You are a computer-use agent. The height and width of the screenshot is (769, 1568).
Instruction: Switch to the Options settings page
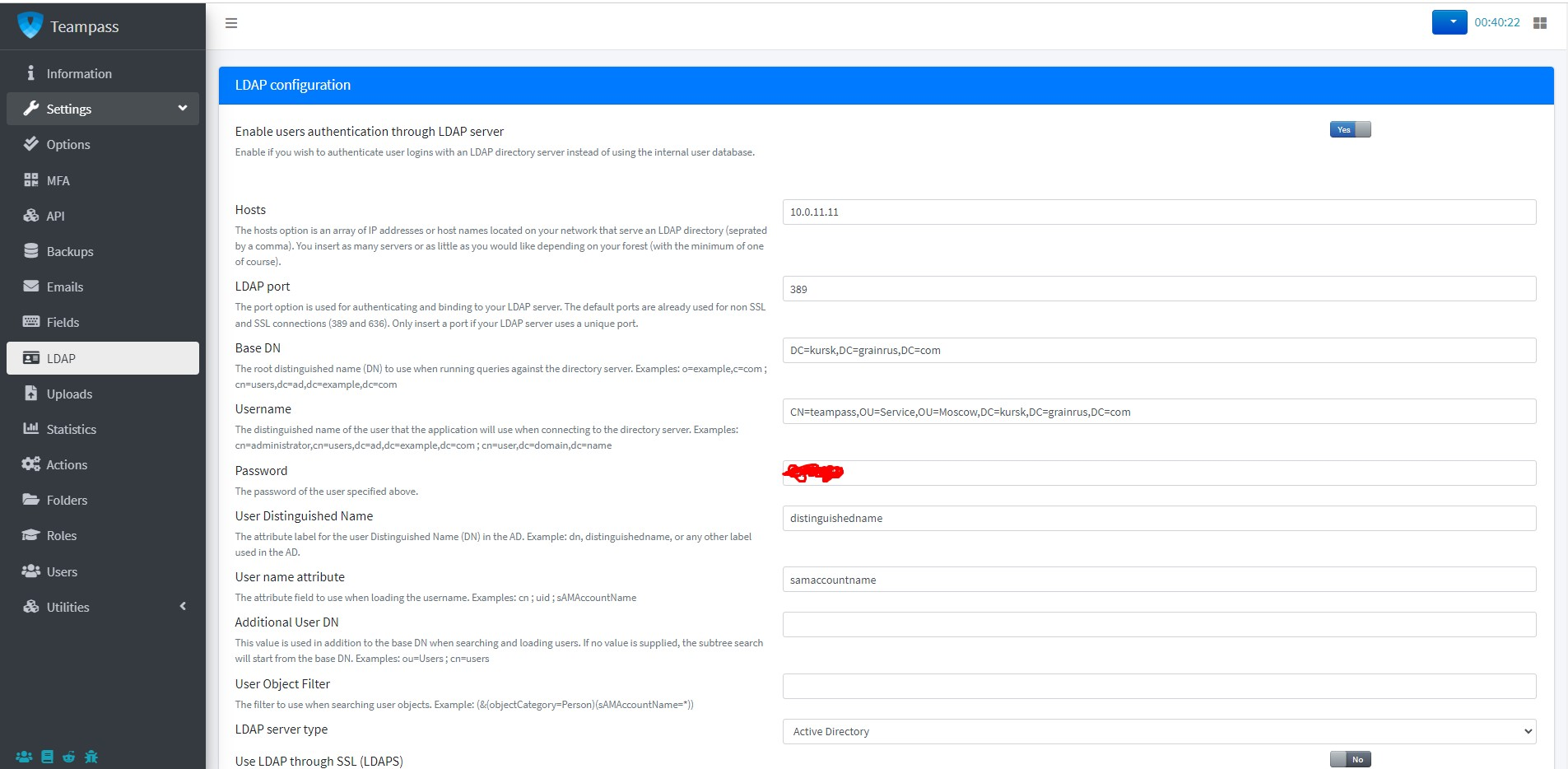coord(69,144)
